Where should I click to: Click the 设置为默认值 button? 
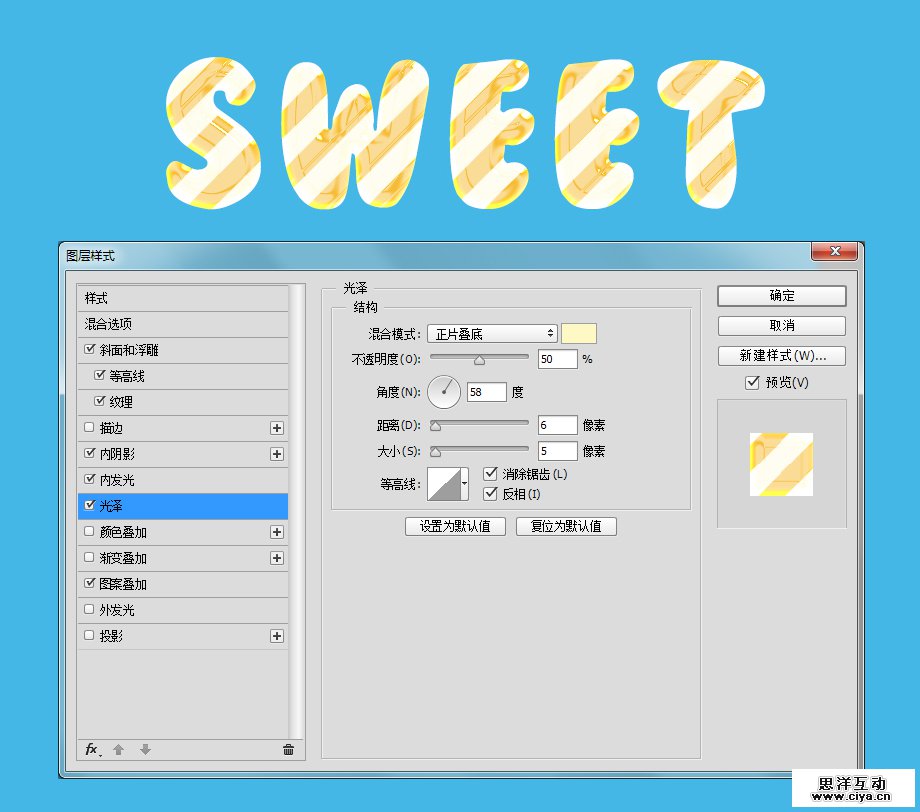click(x=455, y=526)
